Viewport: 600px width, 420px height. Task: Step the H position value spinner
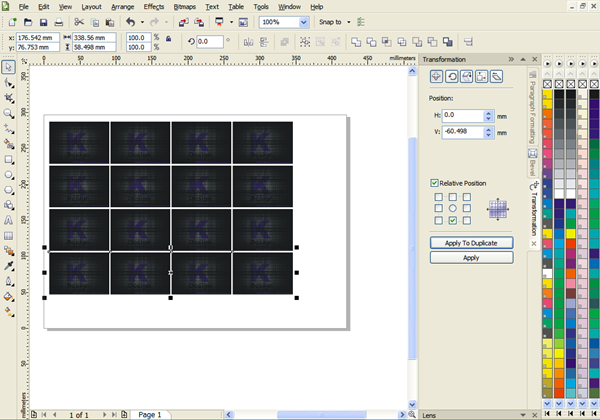tap(488, 116)
